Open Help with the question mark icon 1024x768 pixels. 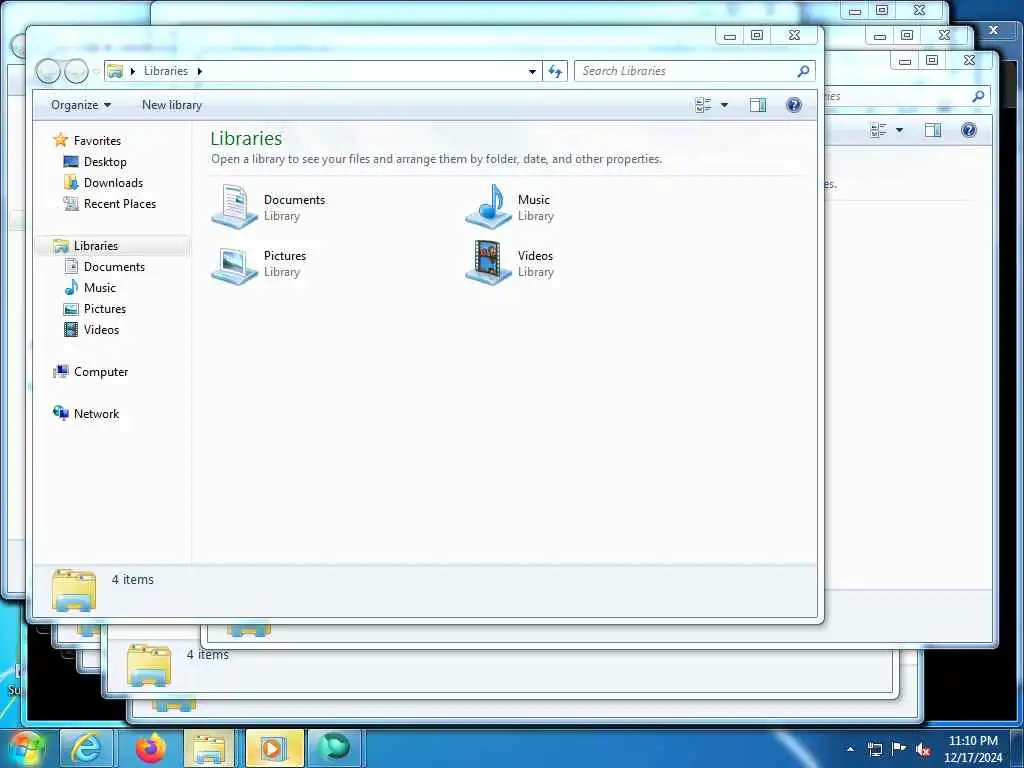point(793,105)
